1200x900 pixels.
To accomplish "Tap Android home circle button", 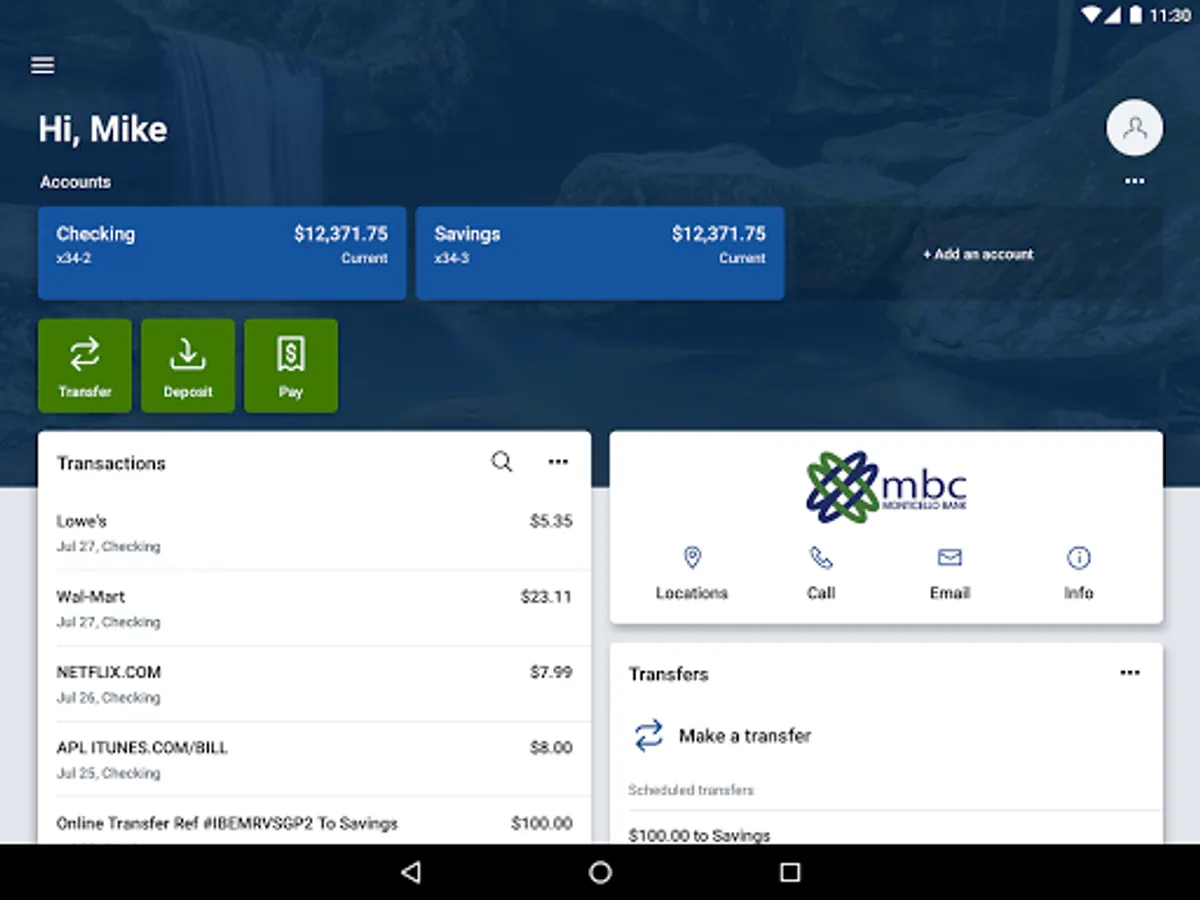I will click(600, 872).
